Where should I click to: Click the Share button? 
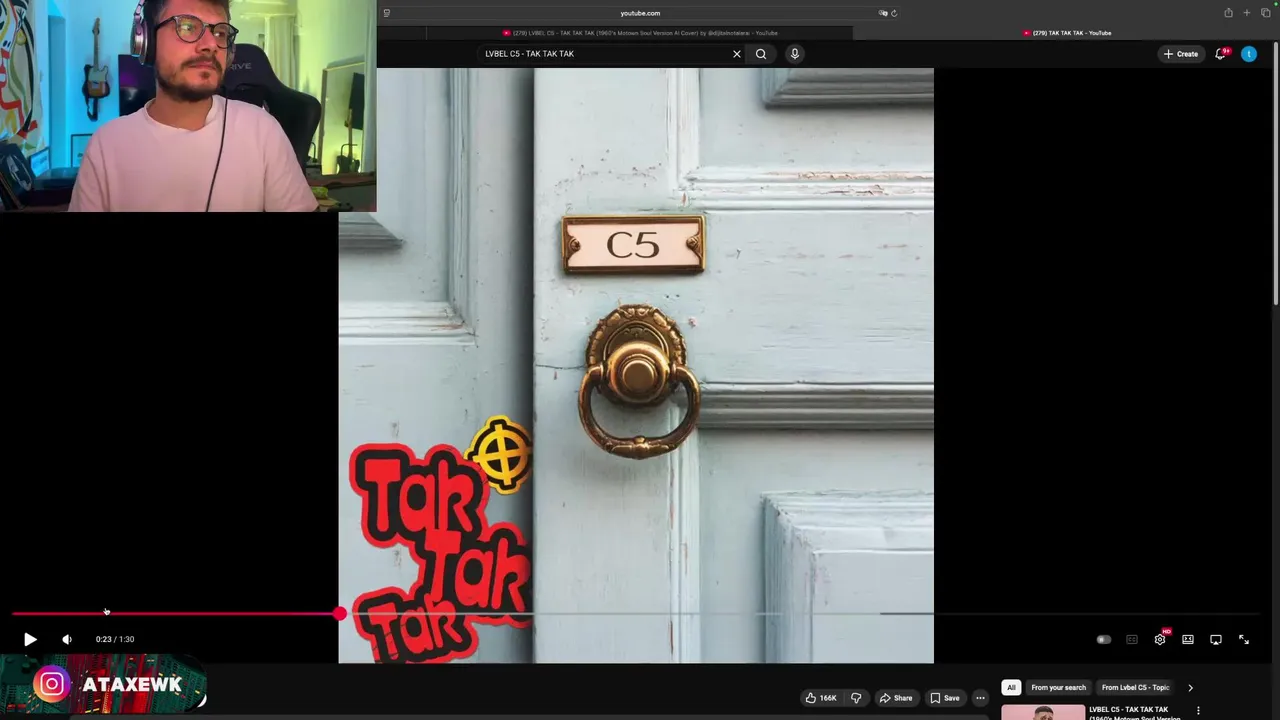click(x=895, y=698)
